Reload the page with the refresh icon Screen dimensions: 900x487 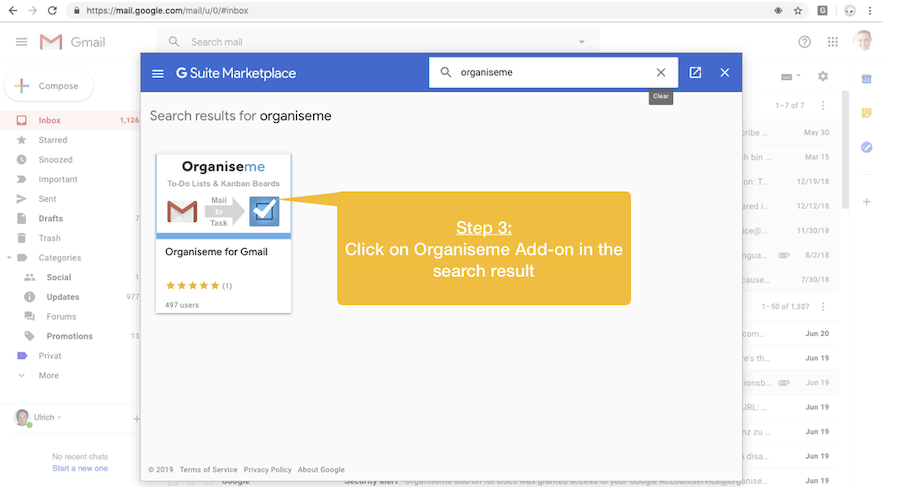pos(52,10)
